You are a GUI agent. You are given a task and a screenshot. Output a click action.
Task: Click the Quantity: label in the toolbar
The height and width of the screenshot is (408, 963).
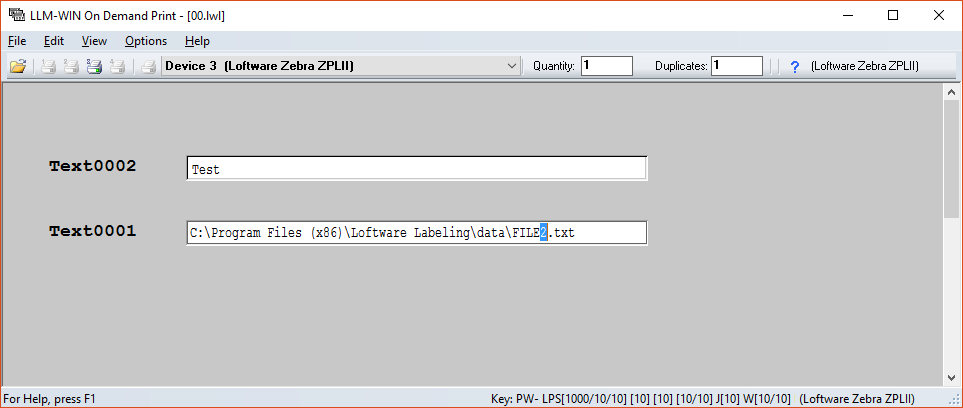click(x=554, y=66)
